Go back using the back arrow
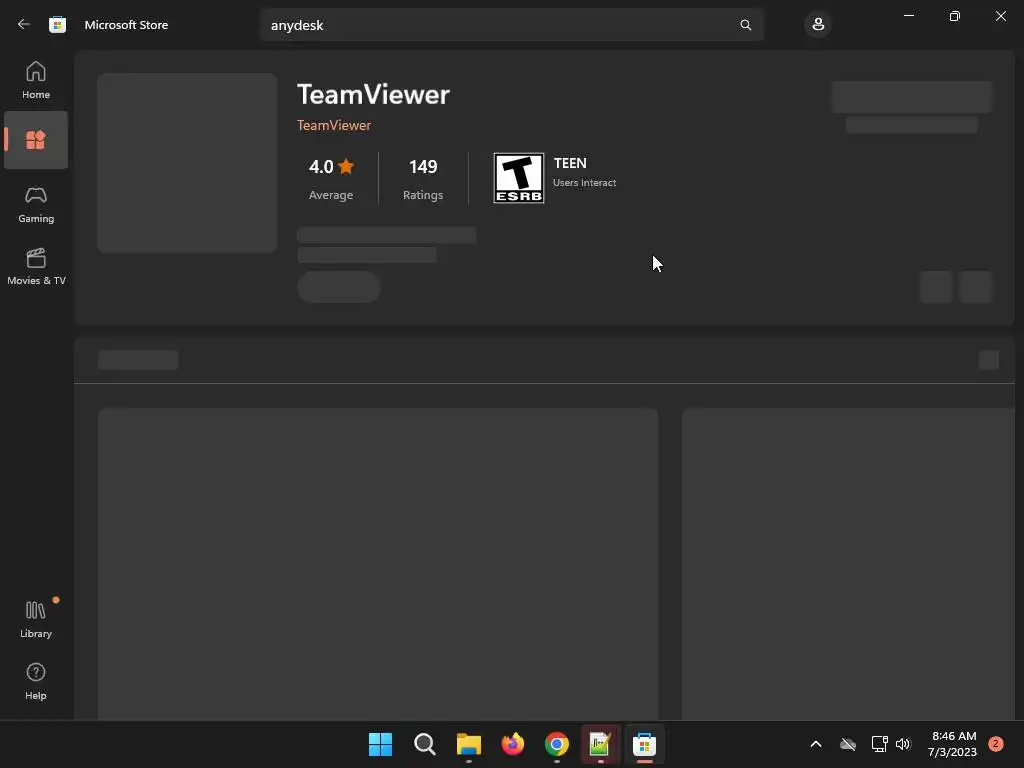The height and width of the screenshot is (768, 1024). 24,25
